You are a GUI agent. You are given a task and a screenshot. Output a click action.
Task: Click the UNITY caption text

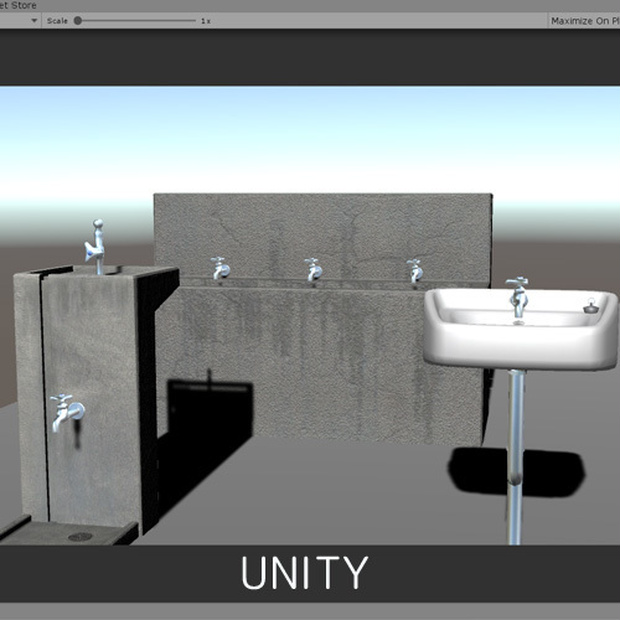click(x=304, y=573)
